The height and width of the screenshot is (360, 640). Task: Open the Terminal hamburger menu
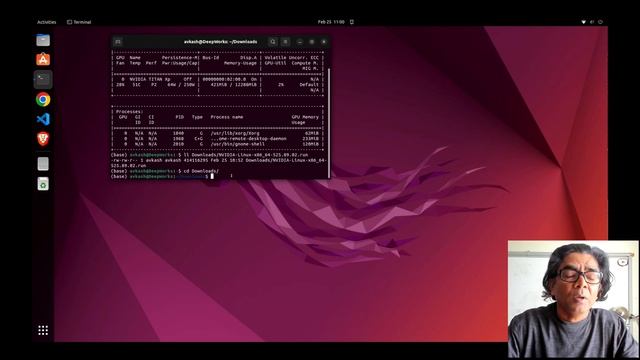click(285, 42)
